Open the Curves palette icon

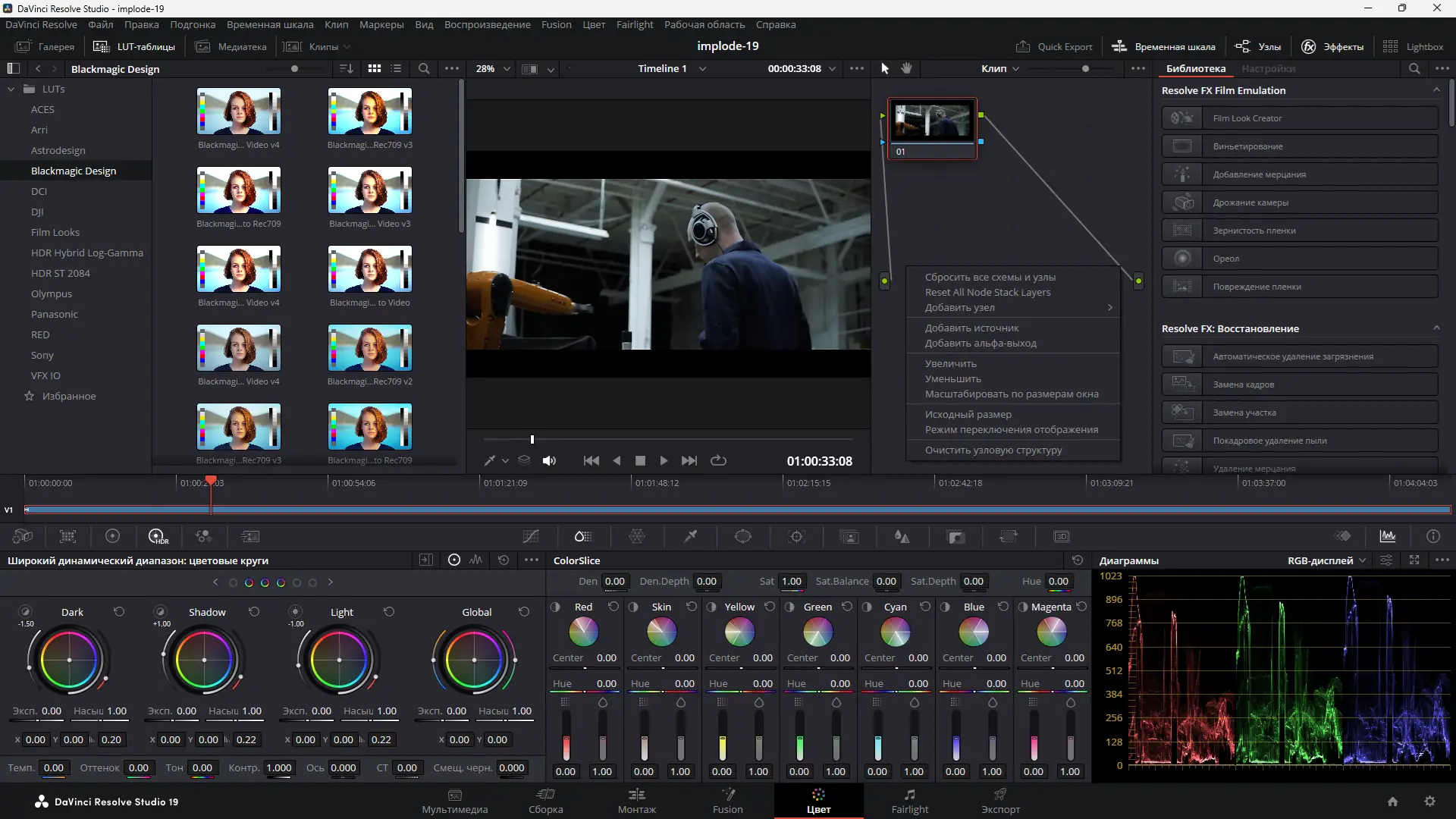point(531,537)
